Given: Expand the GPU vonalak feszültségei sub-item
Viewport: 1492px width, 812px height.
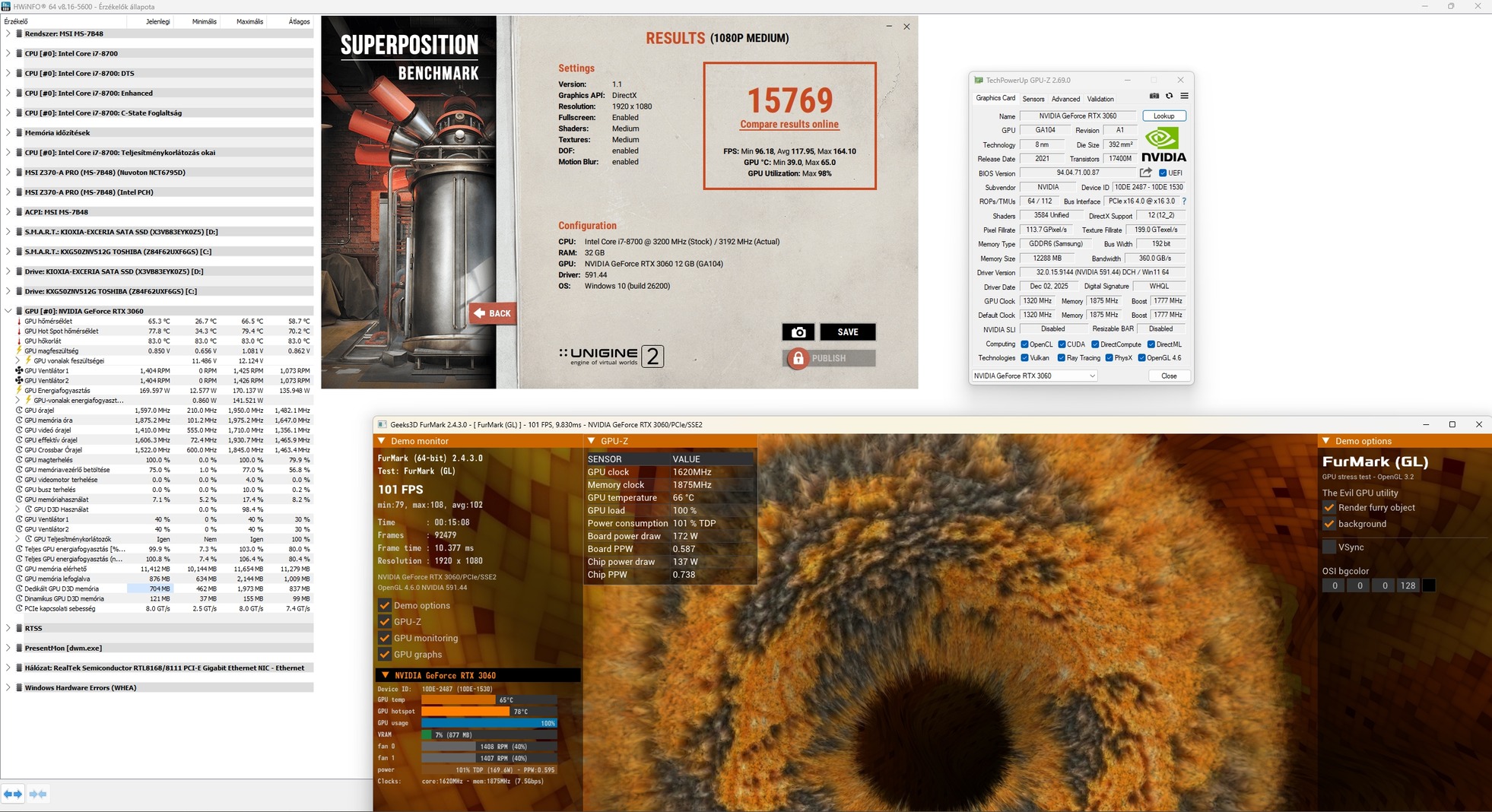Looking at the screenshot, I should (x=17, y=361).
